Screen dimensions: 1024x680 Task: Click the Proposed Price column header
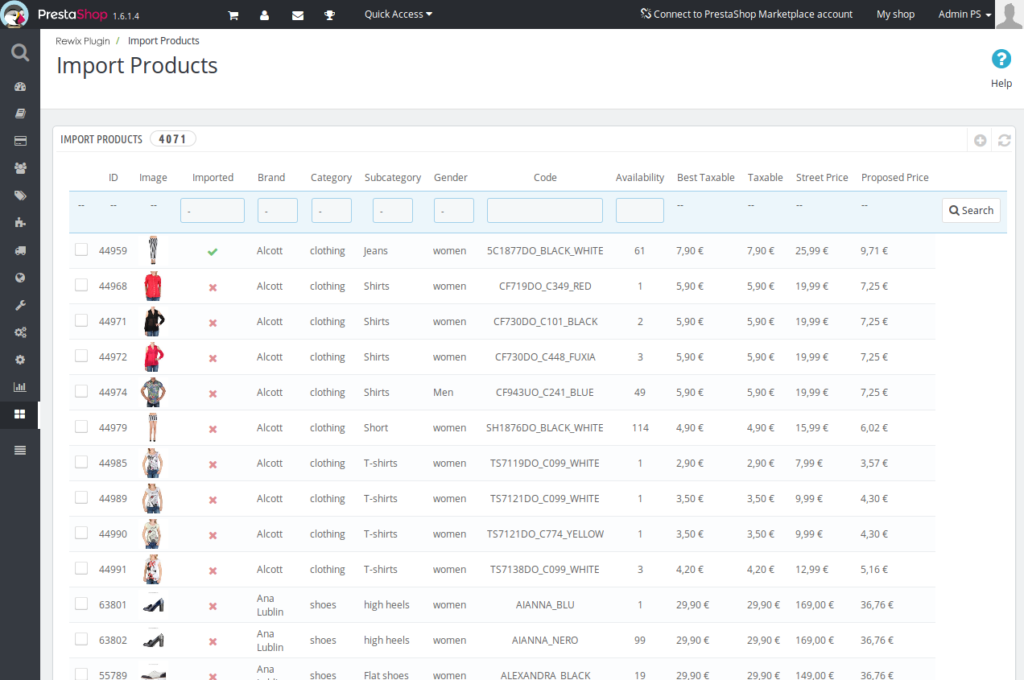point(895,177)
